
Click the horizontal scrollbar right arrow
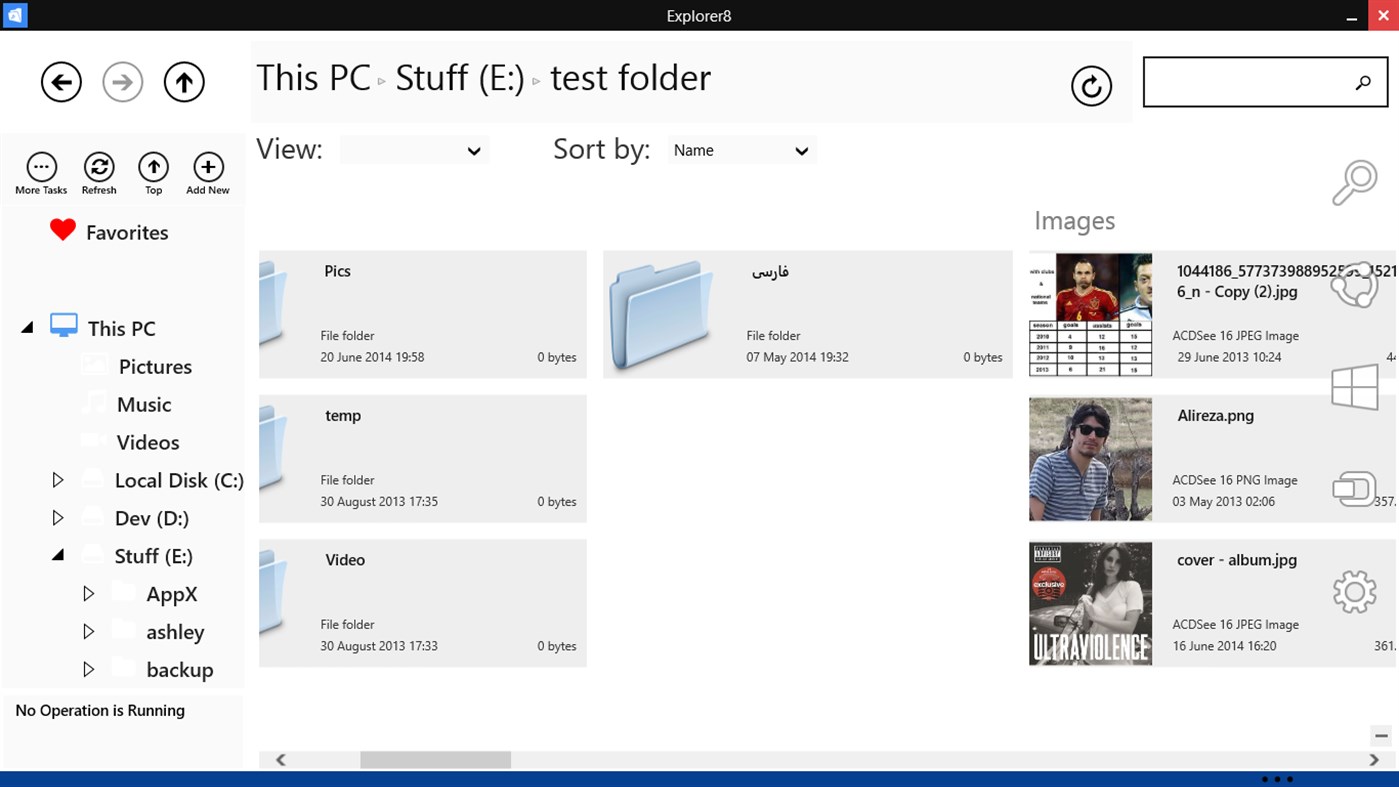click(x=1374, y=760)
